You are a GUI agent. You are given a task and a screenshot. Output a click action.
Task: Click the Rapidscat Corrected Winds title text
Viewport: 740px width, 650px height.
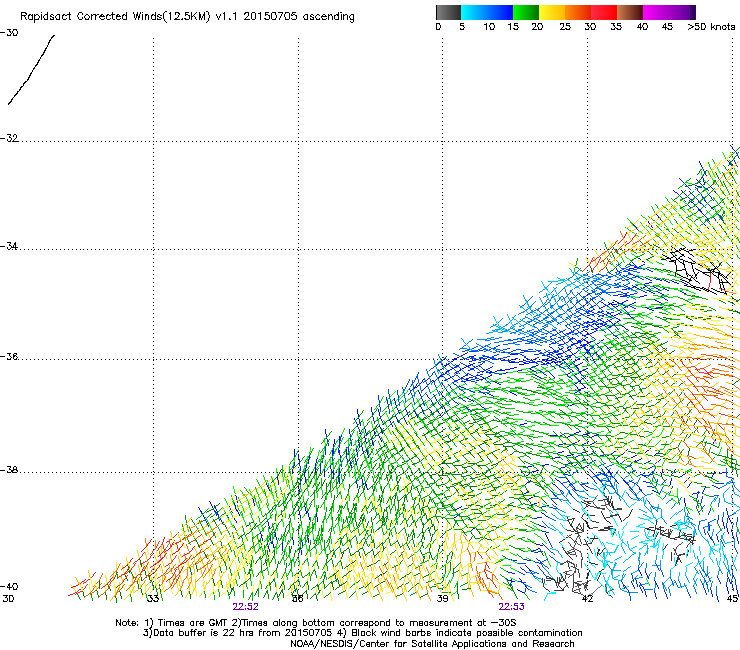click(187, 17)
